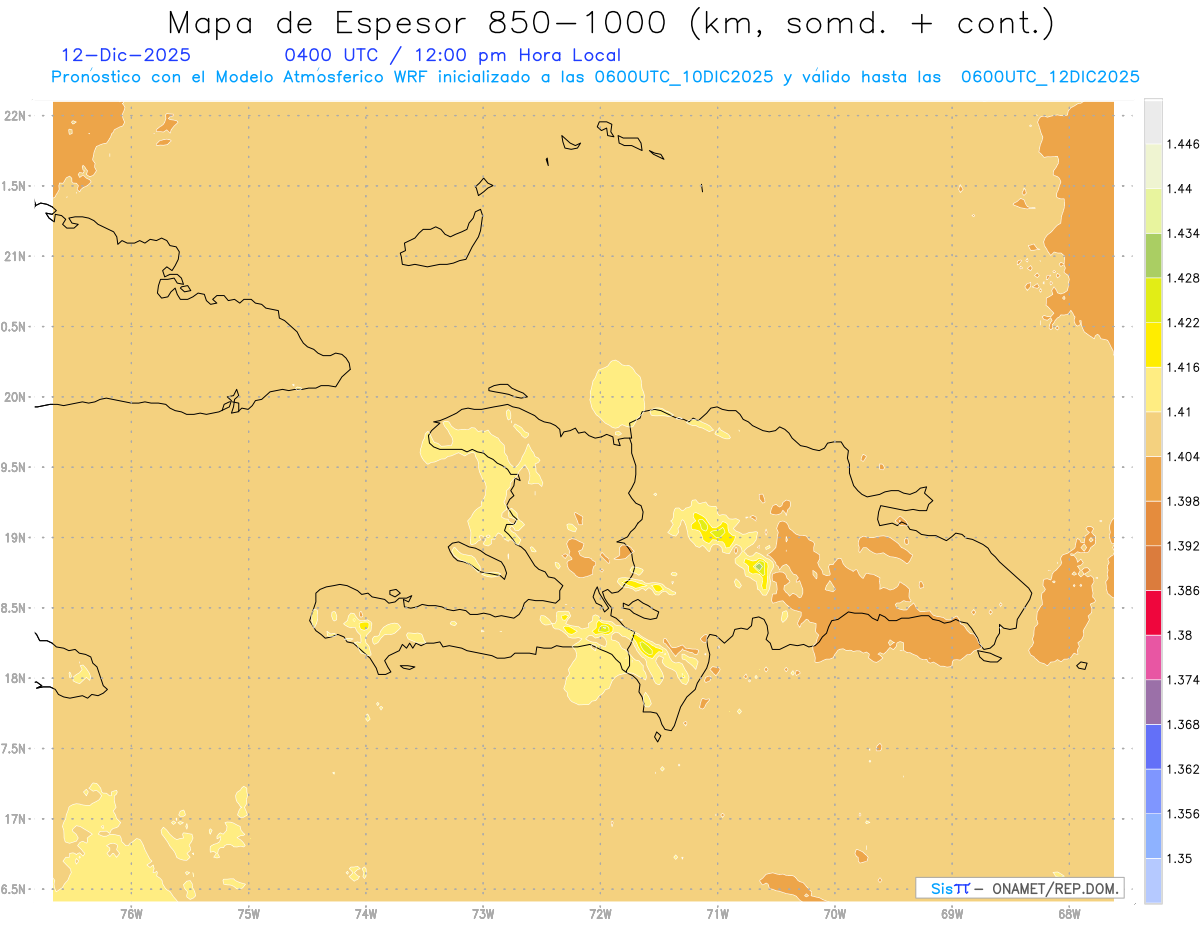
Task: Click the legend value '1.356'
Action: pyautogui.click(x=1184, y=814)
